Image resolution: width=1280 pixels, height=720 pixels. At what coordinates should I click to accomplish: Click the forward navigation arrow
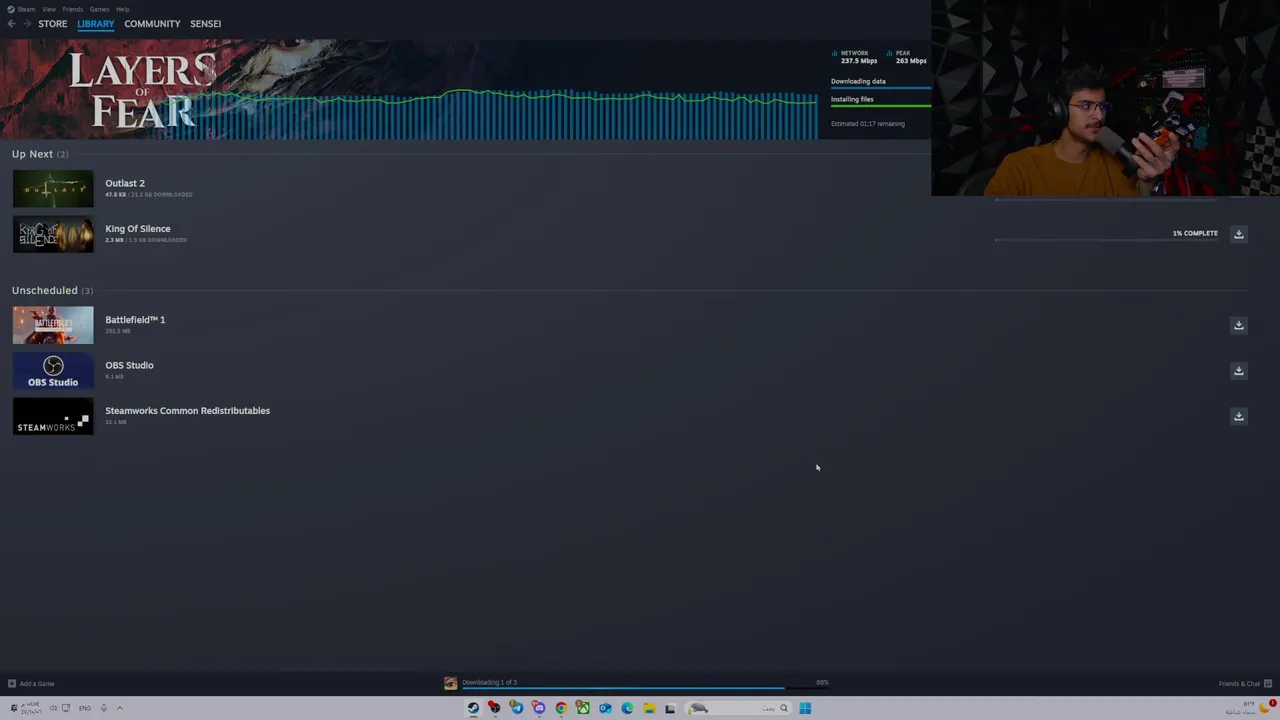27,24
